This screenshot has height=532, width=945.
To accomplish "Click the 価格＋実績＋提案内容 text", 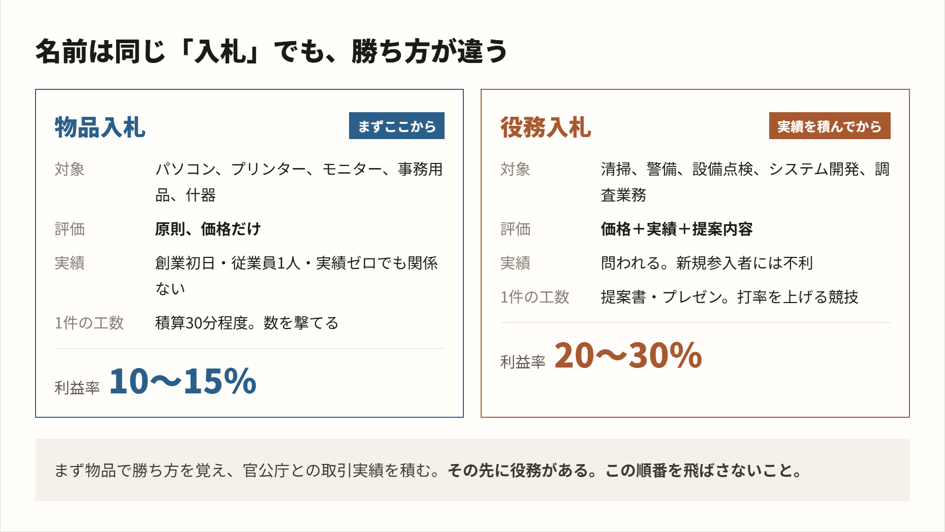I will [676, 229].
